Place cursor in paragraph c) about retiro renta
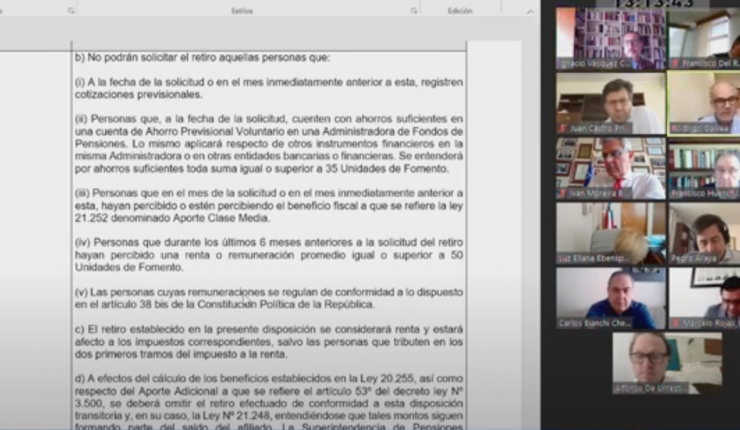 268,341
